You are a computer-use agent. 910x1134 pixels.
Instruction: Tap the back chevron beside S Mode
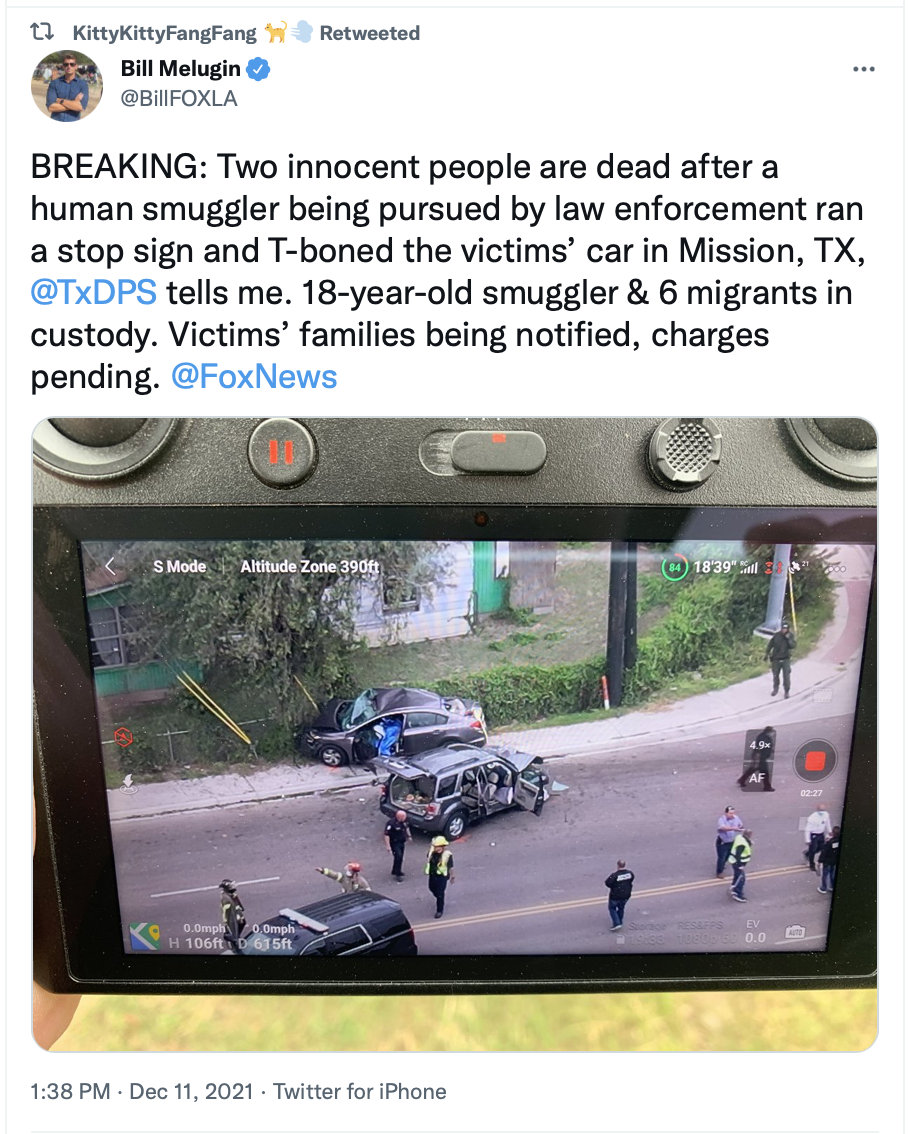click(111, 566)
